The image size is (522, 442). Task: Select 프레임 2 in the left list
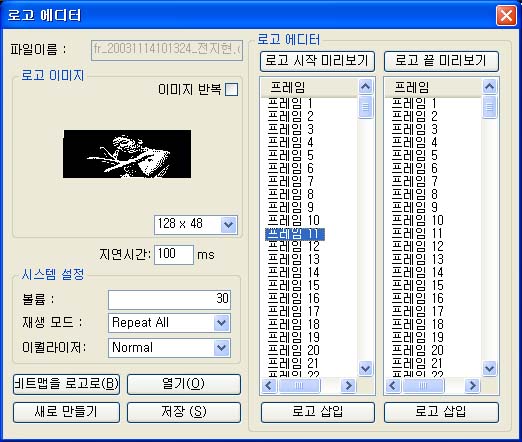click(291, 116)
